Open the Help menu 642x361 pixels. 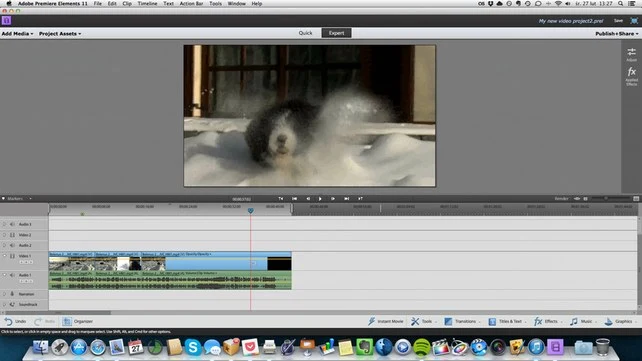point(257,3)
